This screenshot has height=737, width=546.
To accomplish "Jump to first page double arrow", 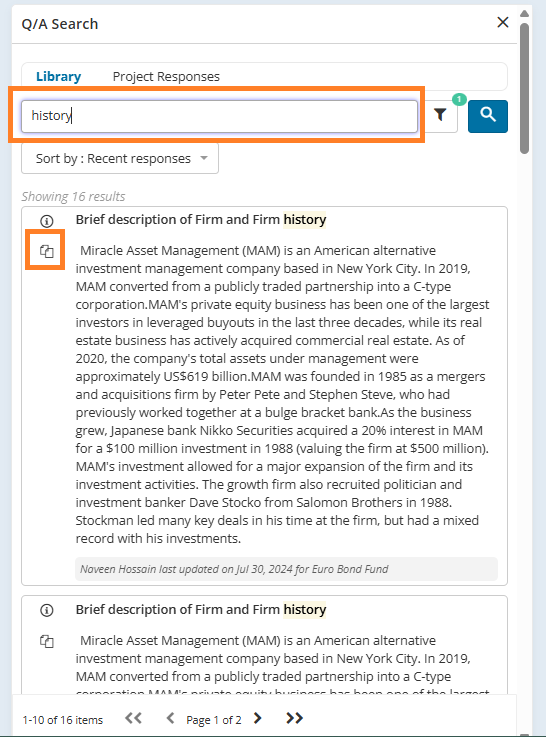I will point(133,718).
